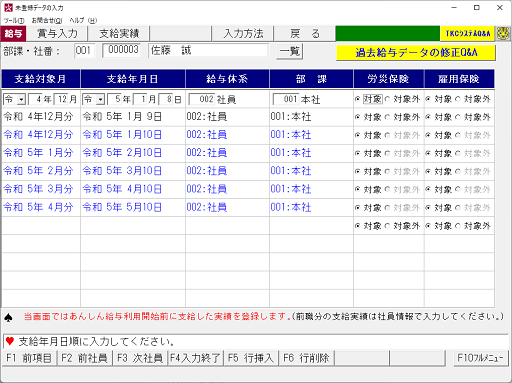Click the spade symbol next to red notice
The height and width of the screenshot is (383, 512).
(9, 317)
